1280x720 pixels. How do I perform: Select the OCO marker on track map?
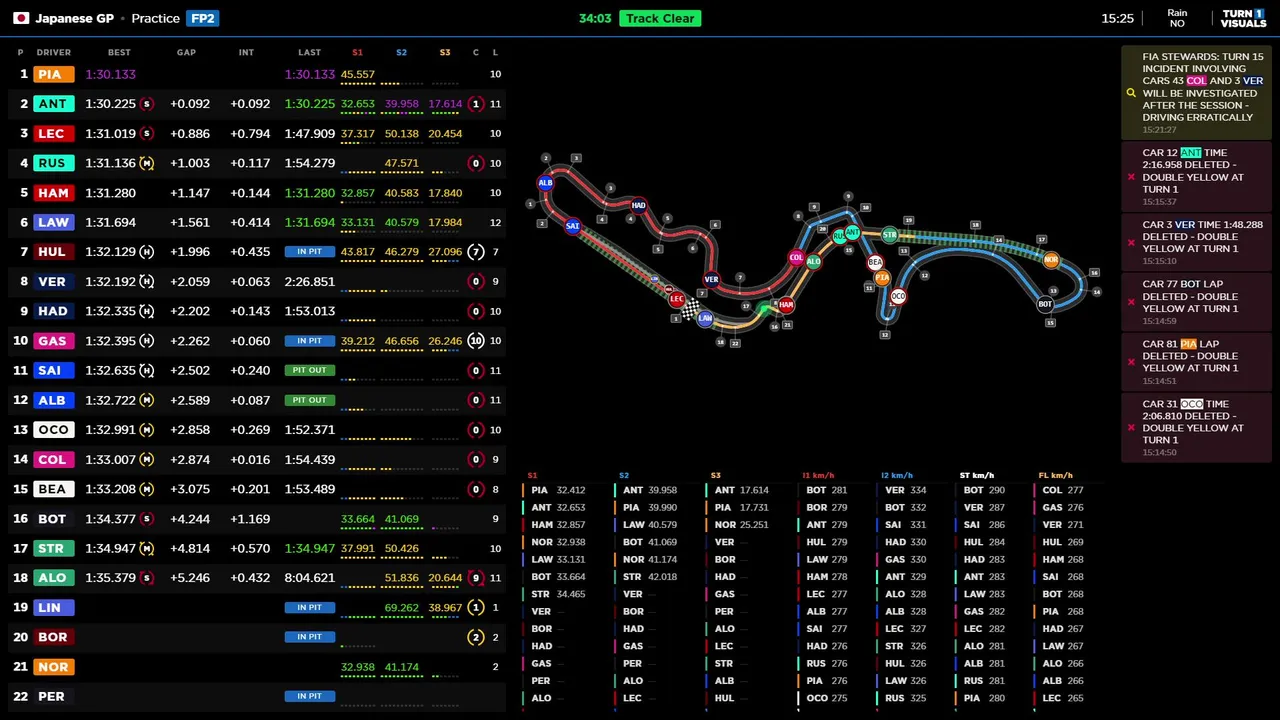pyautogui.click(x=898, y=296)
